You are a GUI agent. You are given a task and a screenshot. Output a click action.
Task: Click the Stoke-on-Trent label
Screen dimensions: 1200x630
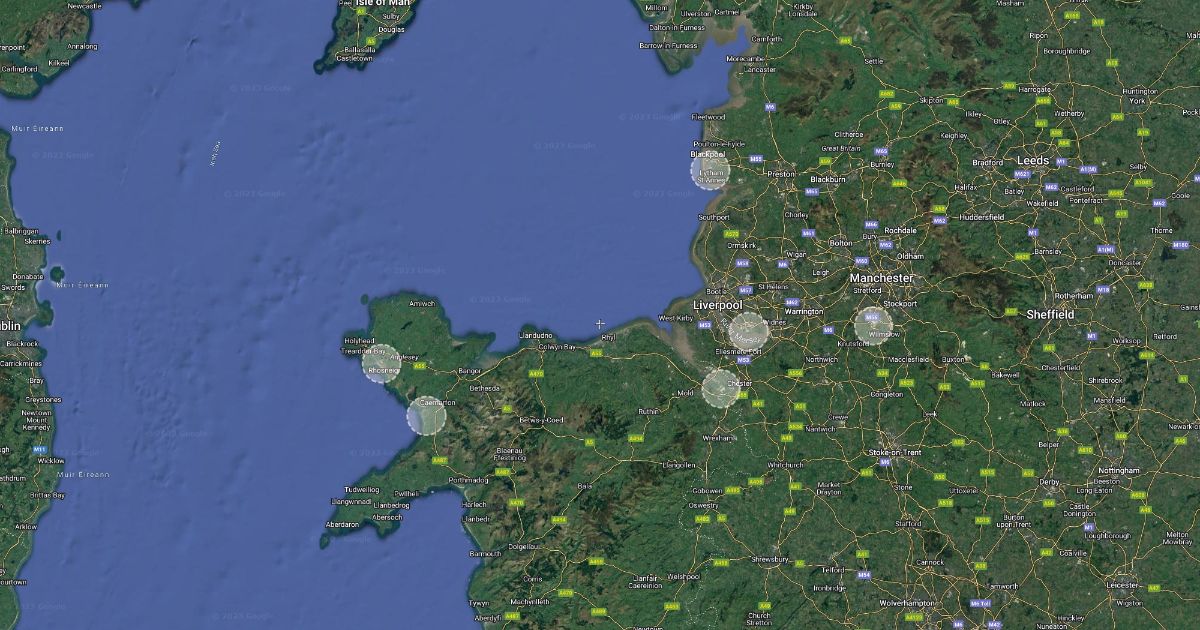(894, 453)
